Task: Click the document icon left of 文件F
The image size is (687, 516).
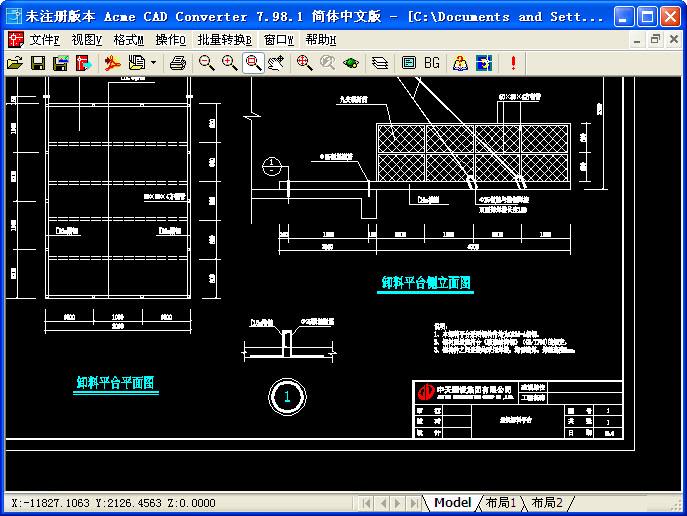Action: pyautogui.click(x=16, y=40)
